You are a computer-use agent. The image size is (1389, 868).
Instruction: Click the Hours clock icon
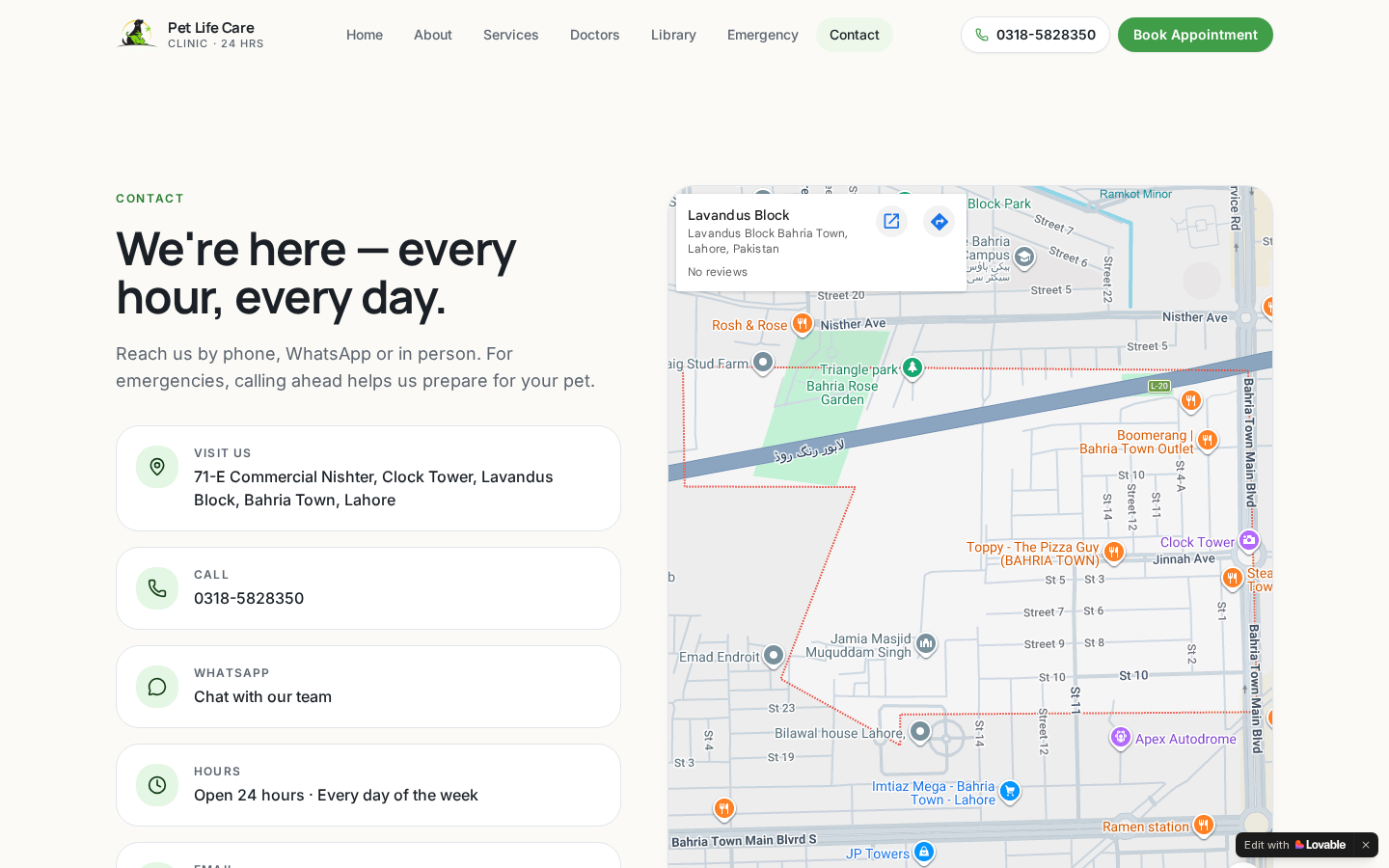[157, 785]
